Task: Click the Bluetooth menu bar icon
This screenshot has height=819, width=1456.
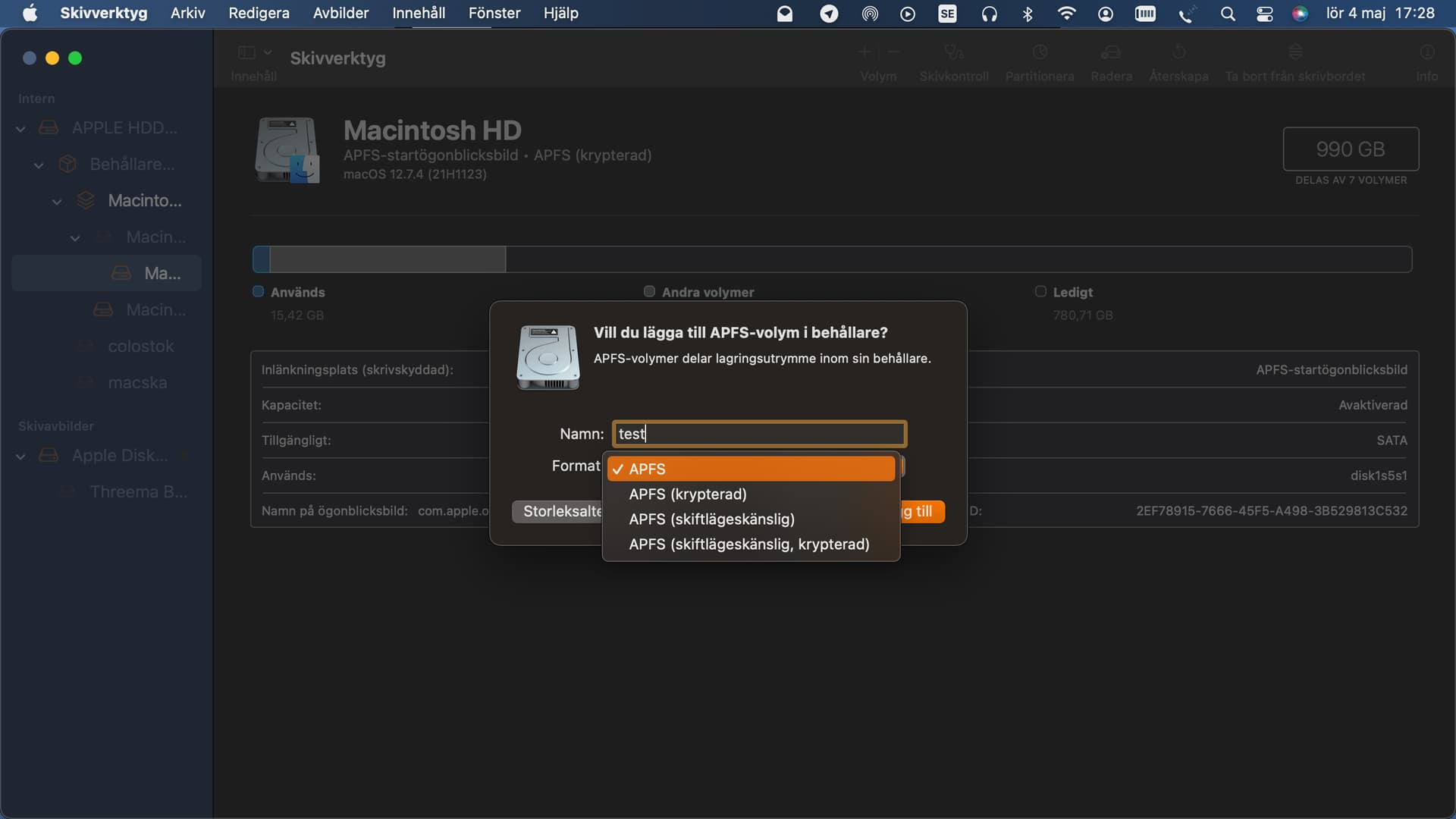Action: pyautogui.click(x=1028, y=14)
